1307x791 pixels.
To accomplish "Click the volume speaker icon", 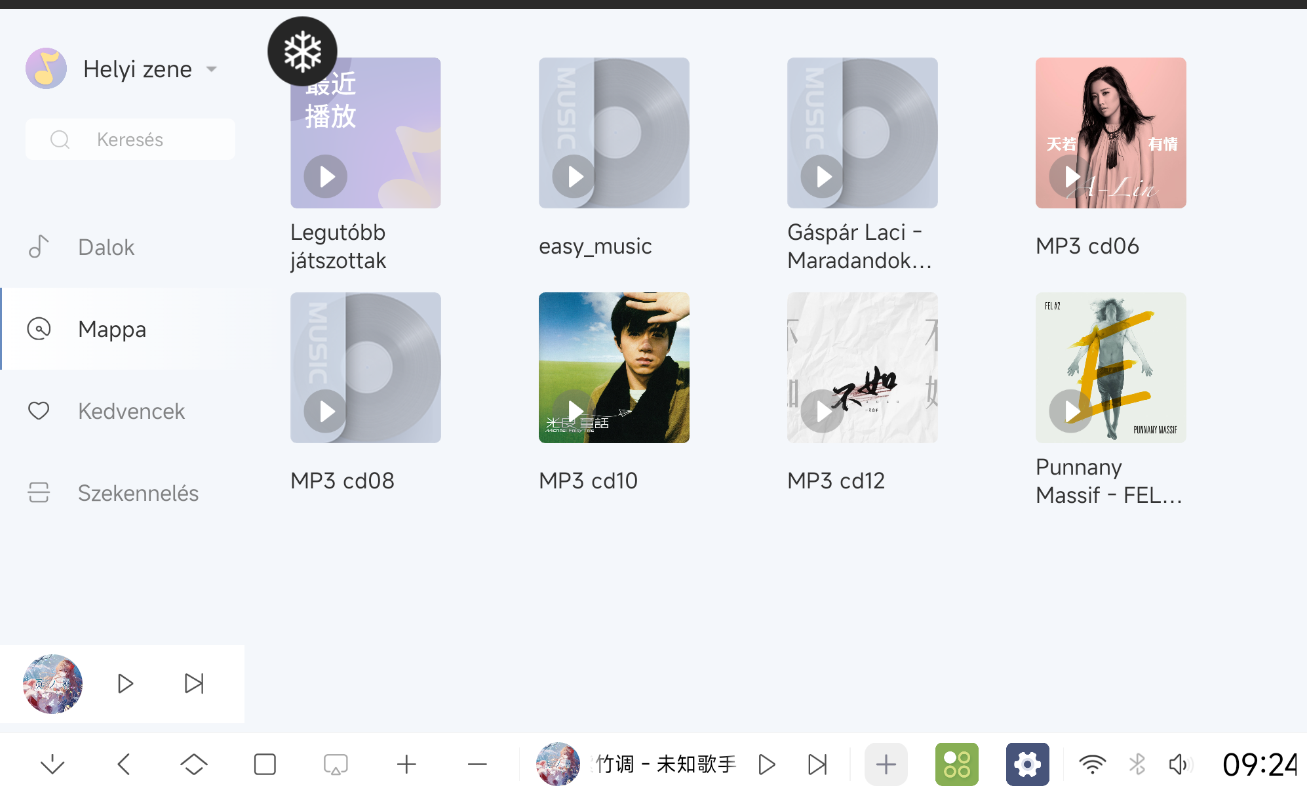I will (1179, 765).
